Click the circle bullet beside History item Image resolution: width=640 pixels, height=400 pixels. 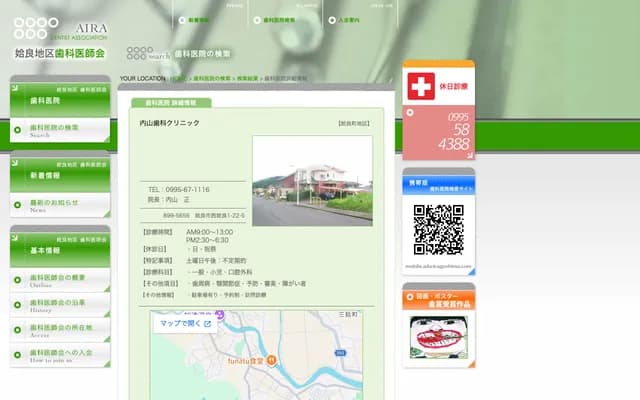[18, 305]
